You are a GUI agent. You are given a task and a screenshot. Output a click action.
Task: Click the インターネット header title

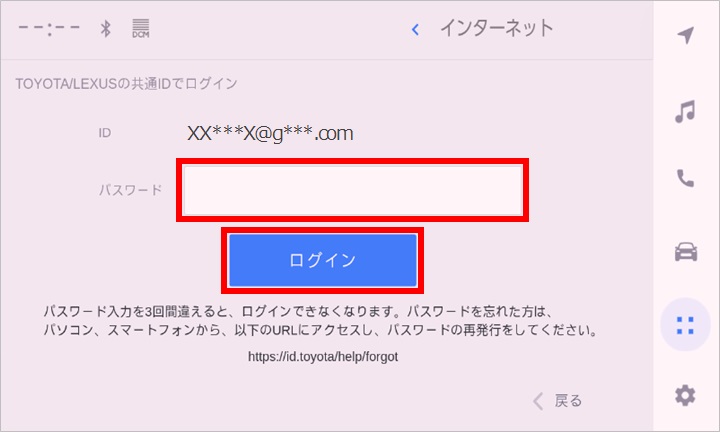pos(497,28)
